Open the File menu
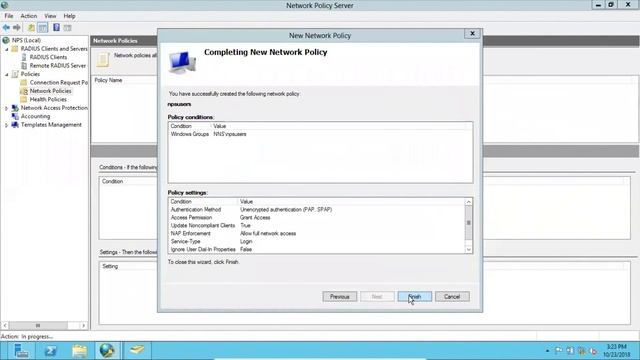The image size is (640, 360). 9,16
